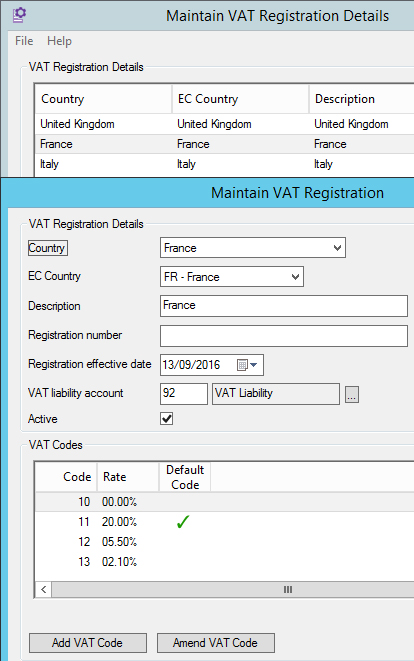Click the ellipsis browse button for VAT liability
The image size is (414, 661).
point(352,394)
